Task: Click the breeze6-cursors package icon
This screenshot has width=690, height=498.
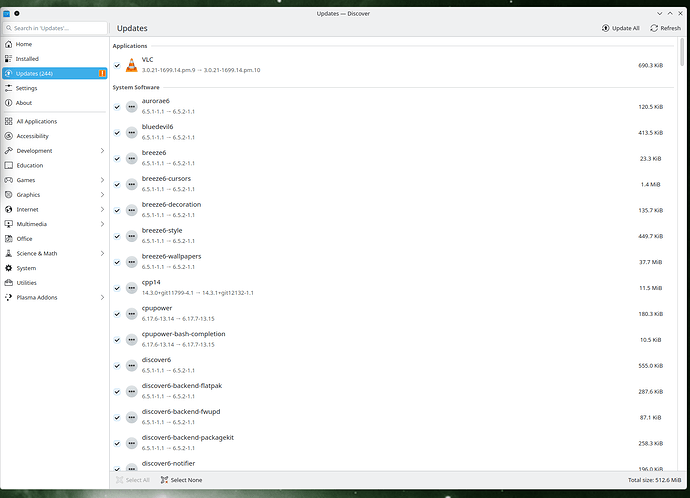Action: [132, 184]
